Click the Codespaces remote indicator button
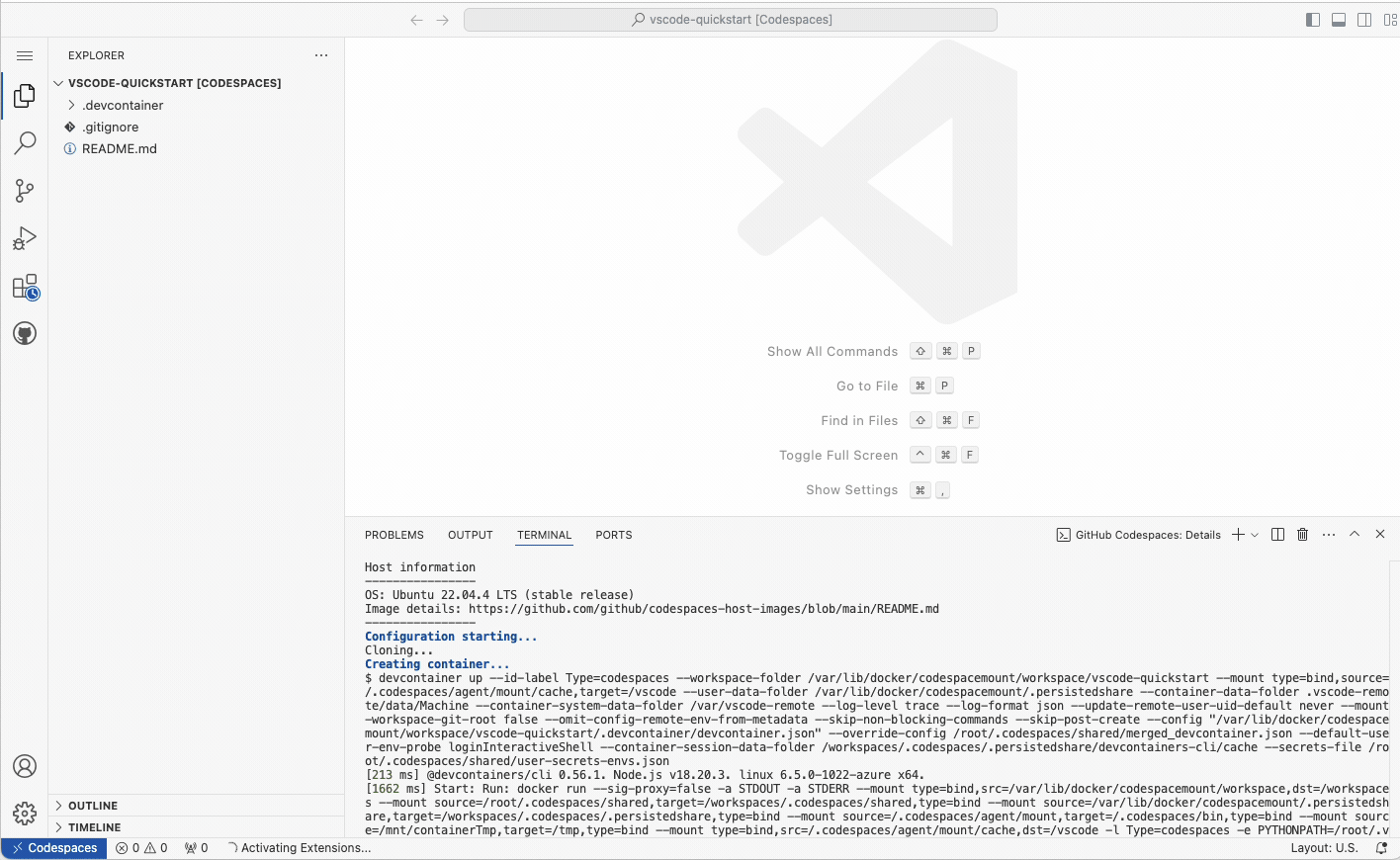This screenshot has width=1400, height=860. pos(54,848)
